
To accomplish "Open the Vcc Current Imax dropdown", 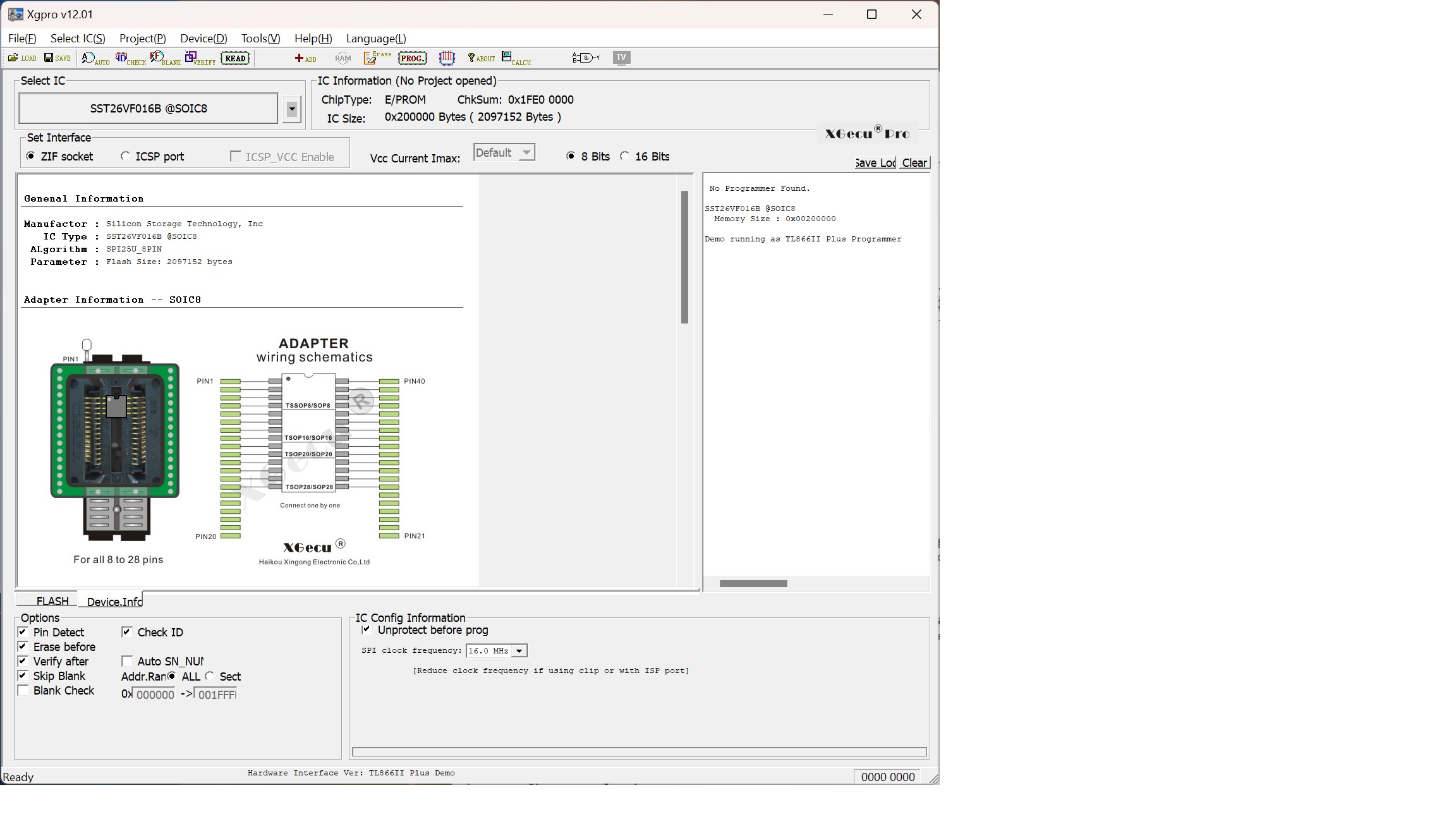I will click(x=526, y=153).
